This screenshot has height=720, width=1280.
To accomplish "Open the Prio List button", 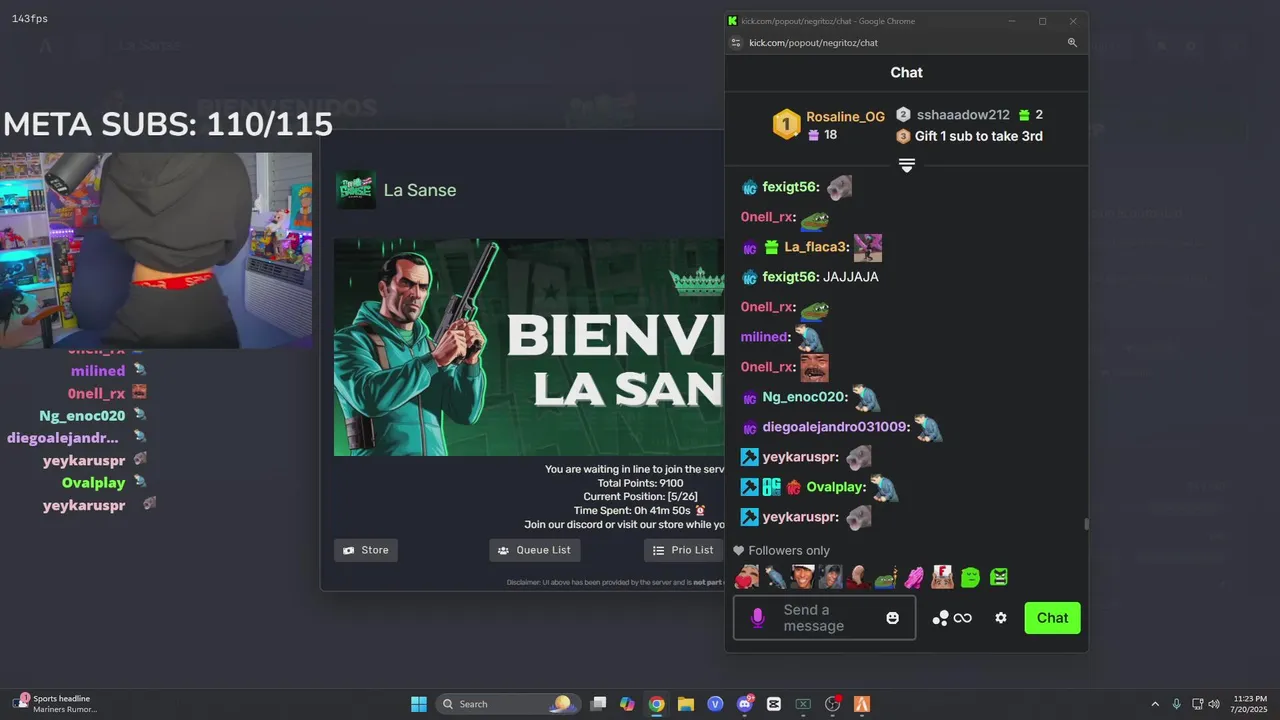I will click(684, 550).
